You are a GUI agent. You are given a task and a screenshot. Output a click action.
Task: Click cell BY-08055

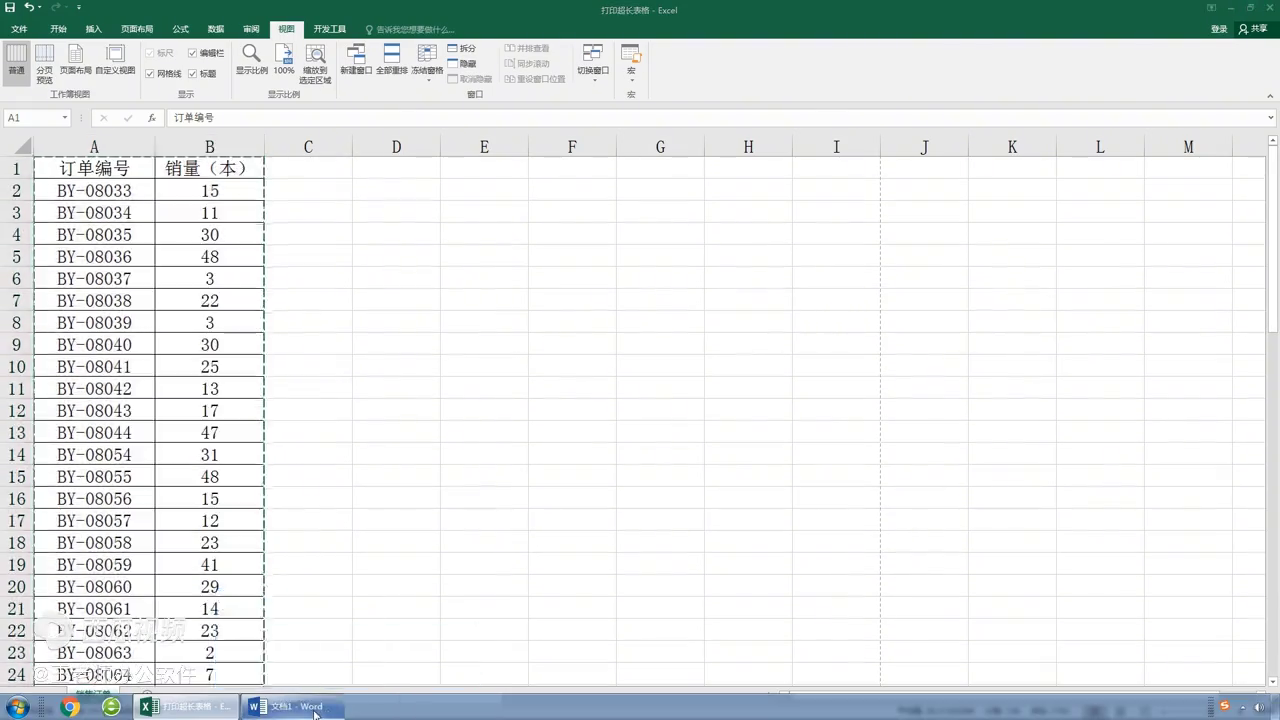point(94,477)
